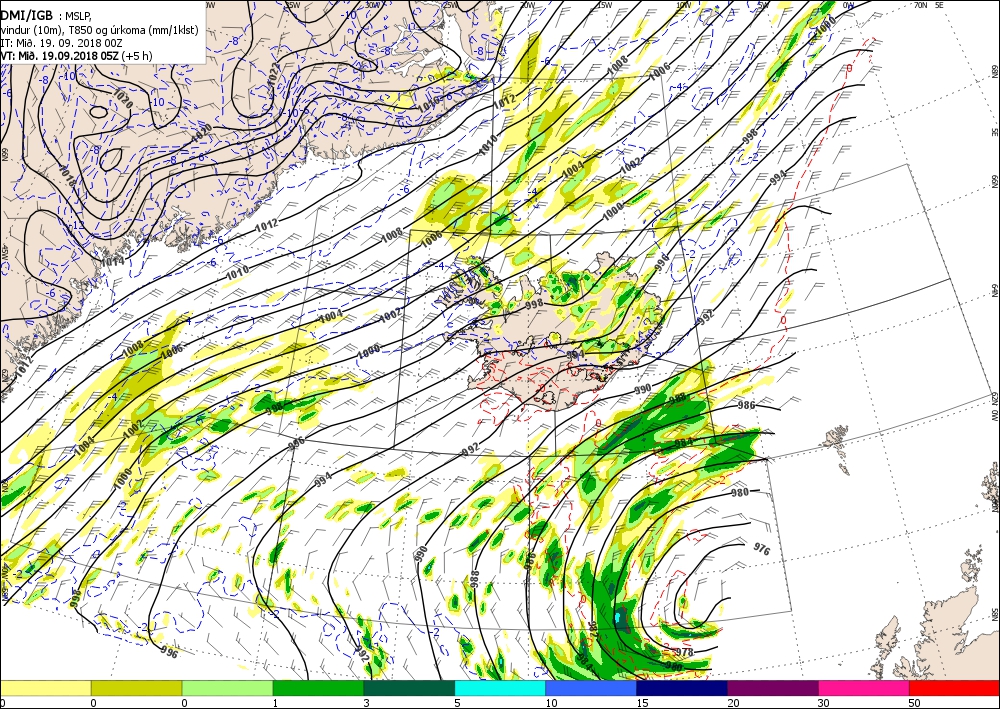
Task: Click the '978' isobar label
Action: click(683, 652)
